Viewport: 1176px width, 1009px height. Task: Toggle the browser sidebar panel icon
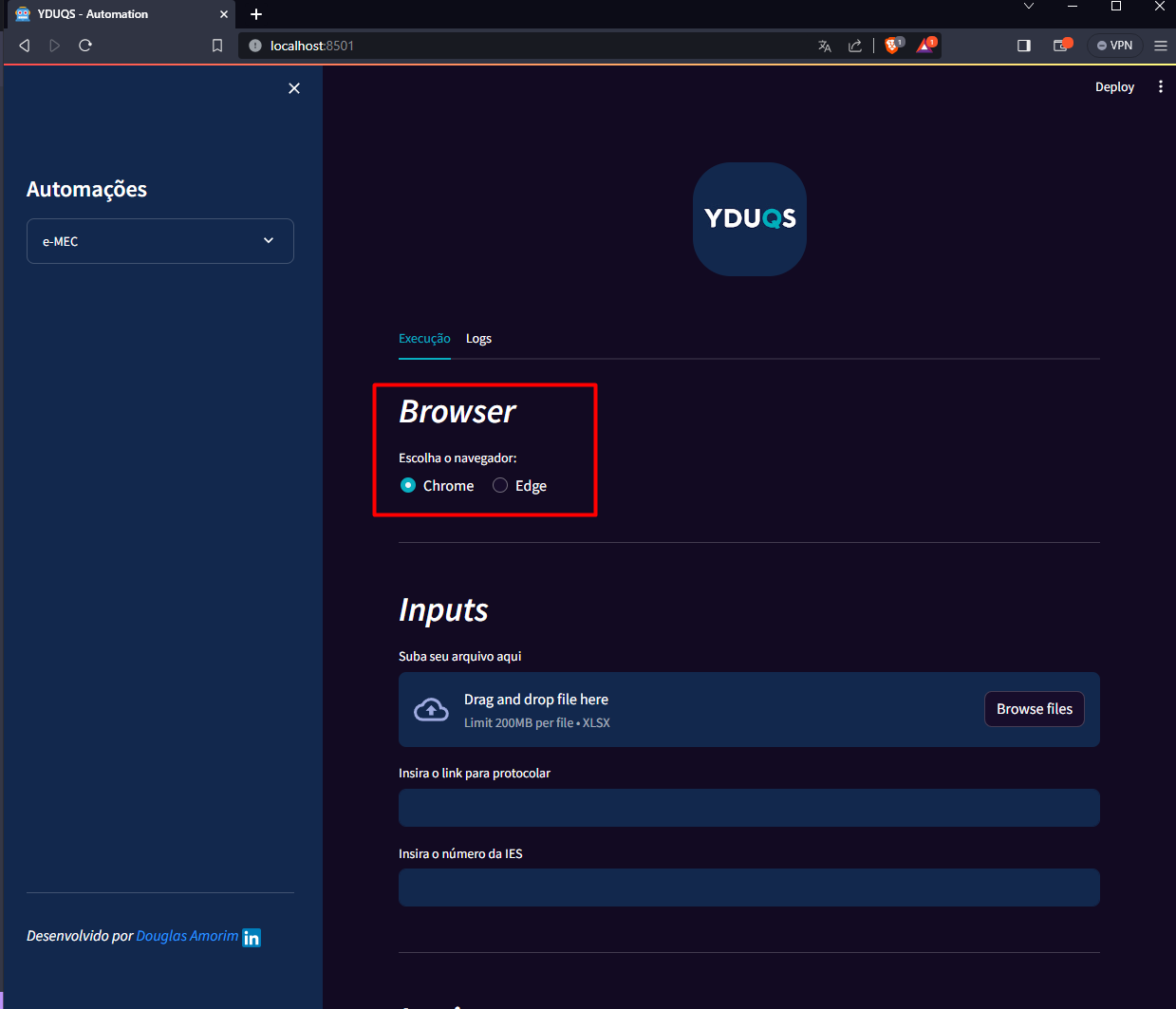1024,46
